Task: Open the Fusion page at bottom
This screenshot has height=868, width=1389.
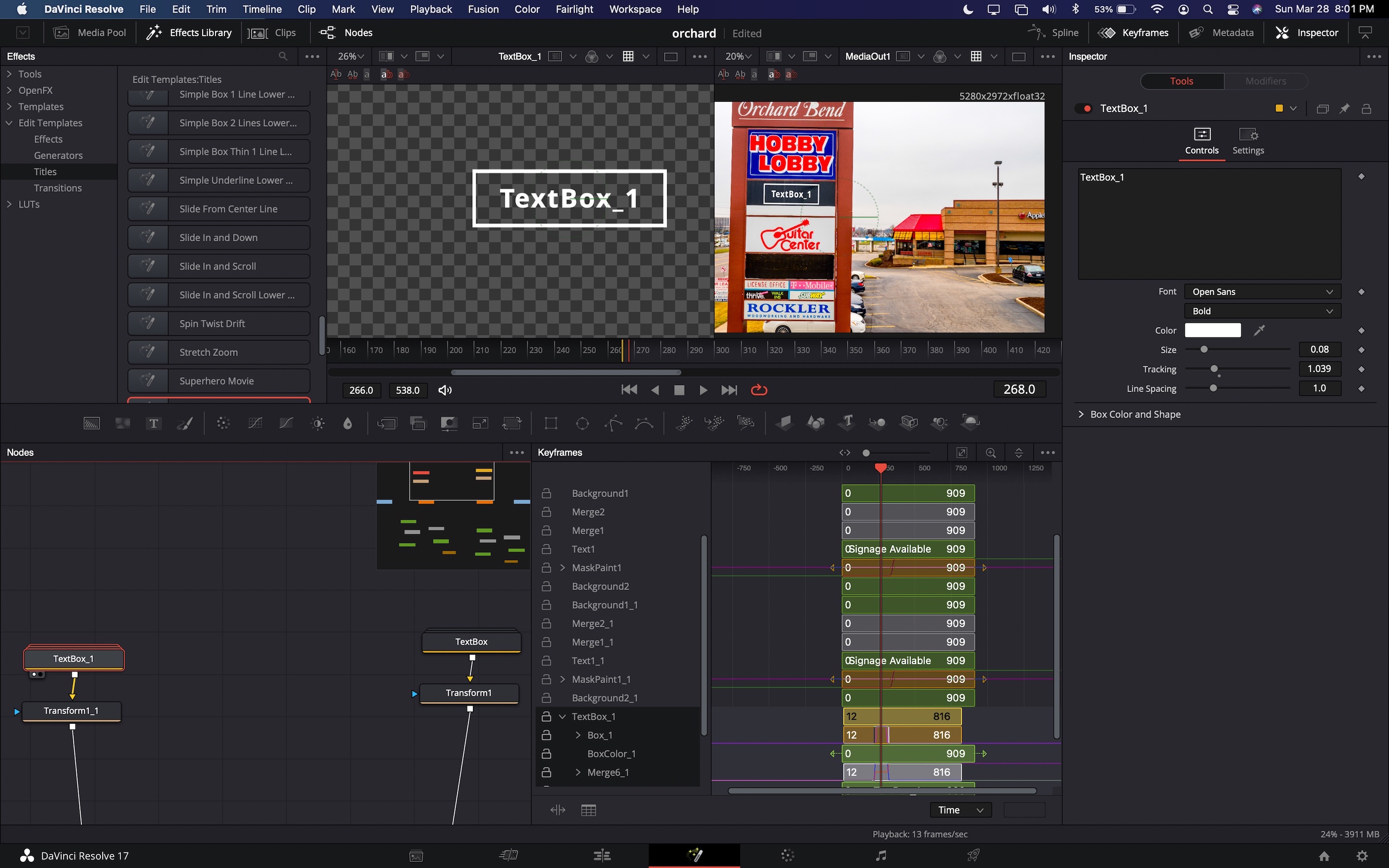Action: tap(694, 856)
